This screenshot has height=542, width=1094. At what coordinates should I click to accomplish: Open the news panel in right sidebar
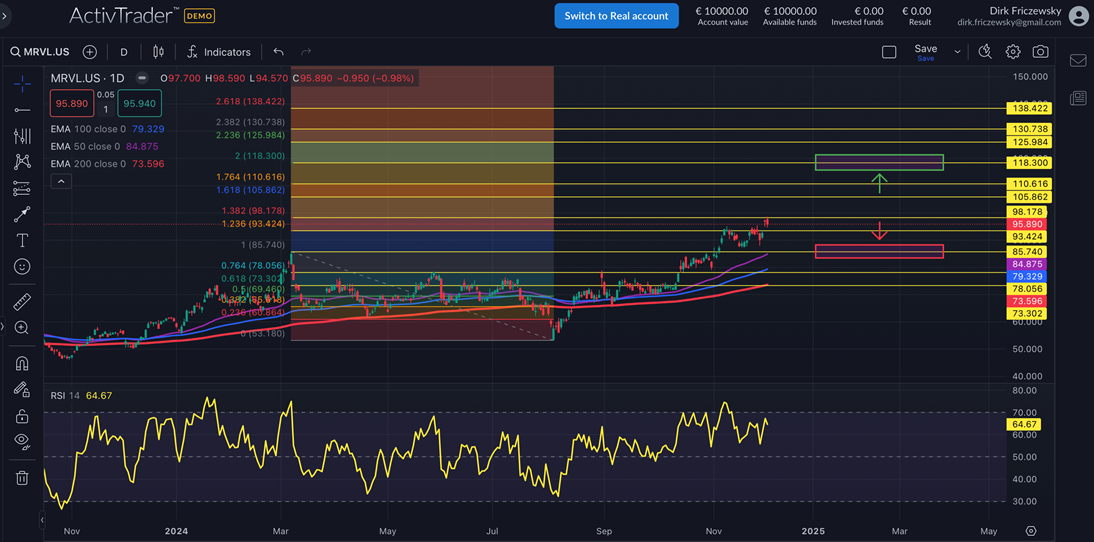point(1078,98)
